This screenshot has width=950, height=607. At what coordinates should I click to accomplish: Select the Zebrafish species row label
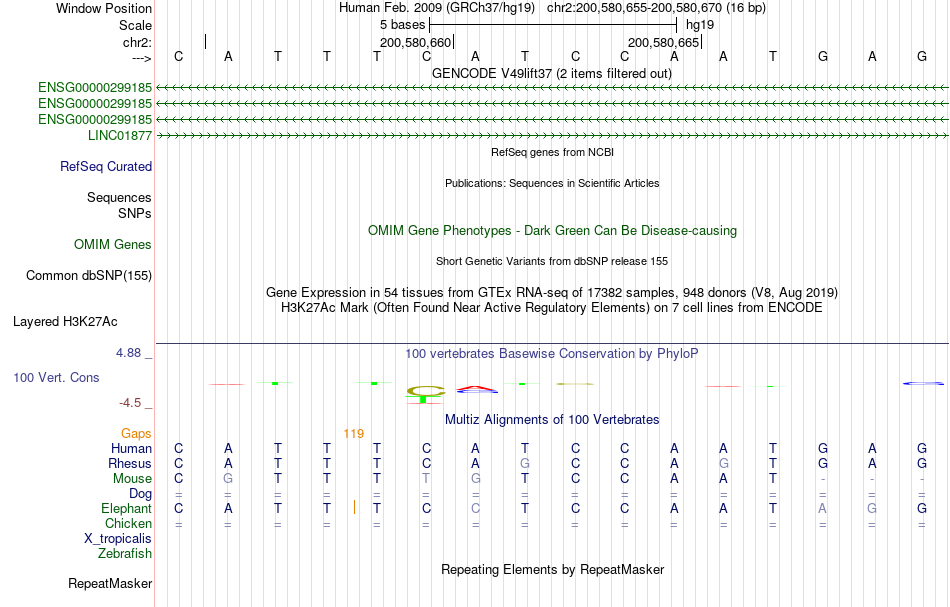point(125,554)
